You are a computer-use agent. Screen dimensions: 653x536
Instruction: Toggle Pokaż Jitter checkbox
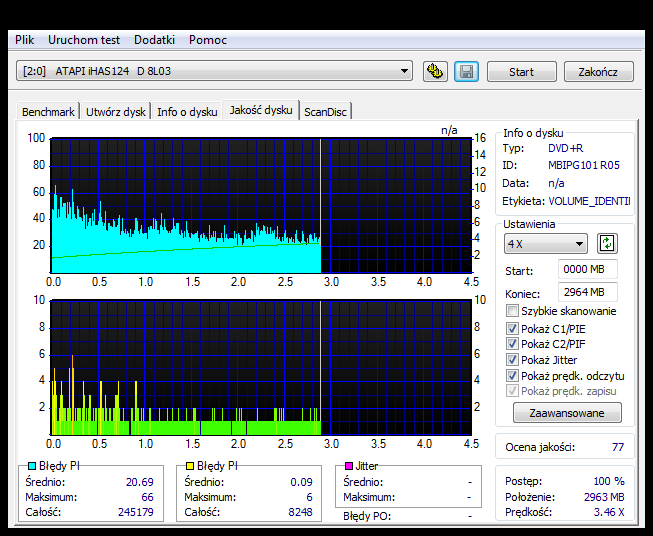(512, 359)
